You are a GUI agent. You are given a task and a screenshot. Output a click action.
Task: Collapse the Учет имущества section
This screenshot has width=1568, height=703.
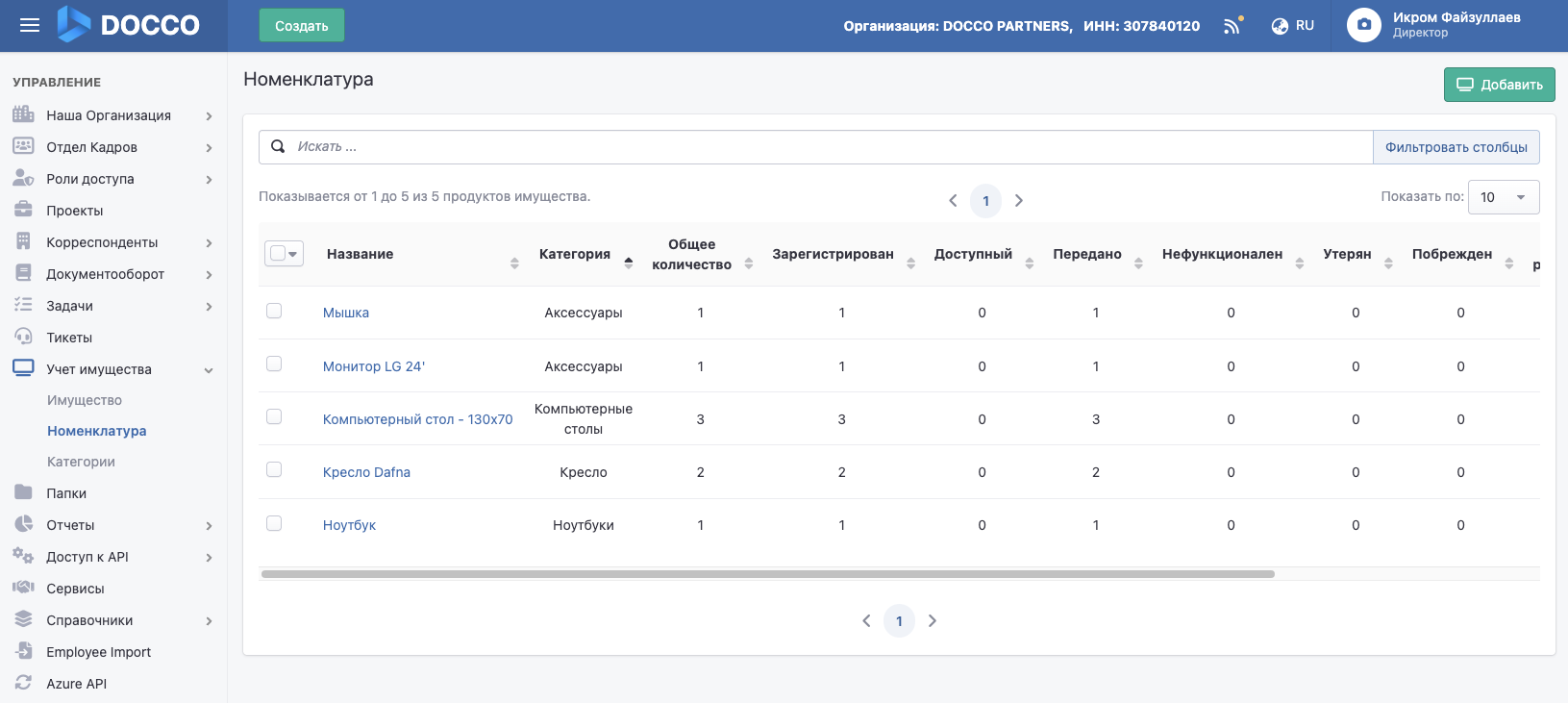tap(209, 370)
